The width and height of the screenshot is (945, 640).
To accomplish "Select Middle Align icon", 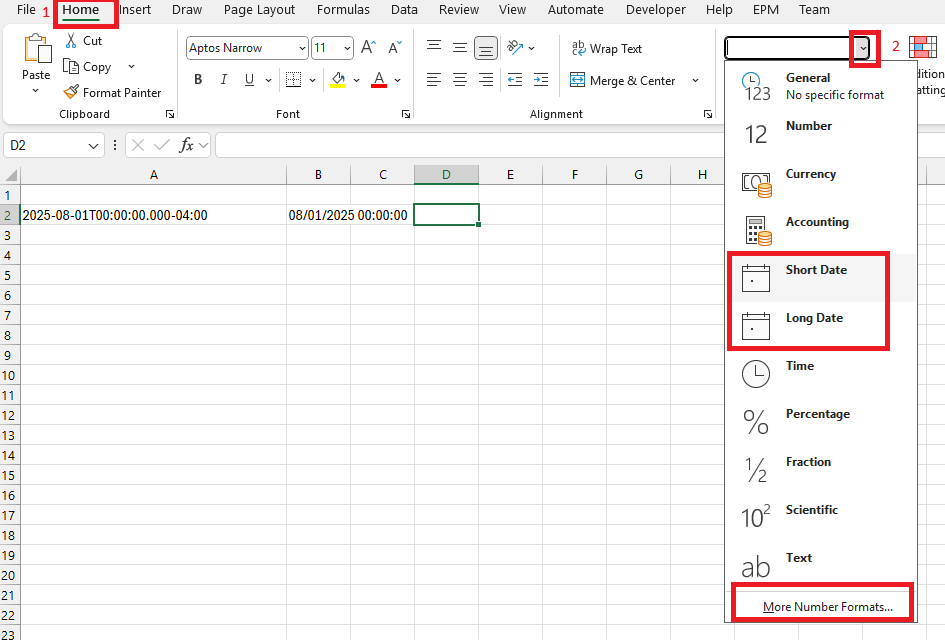I will 460,48.
